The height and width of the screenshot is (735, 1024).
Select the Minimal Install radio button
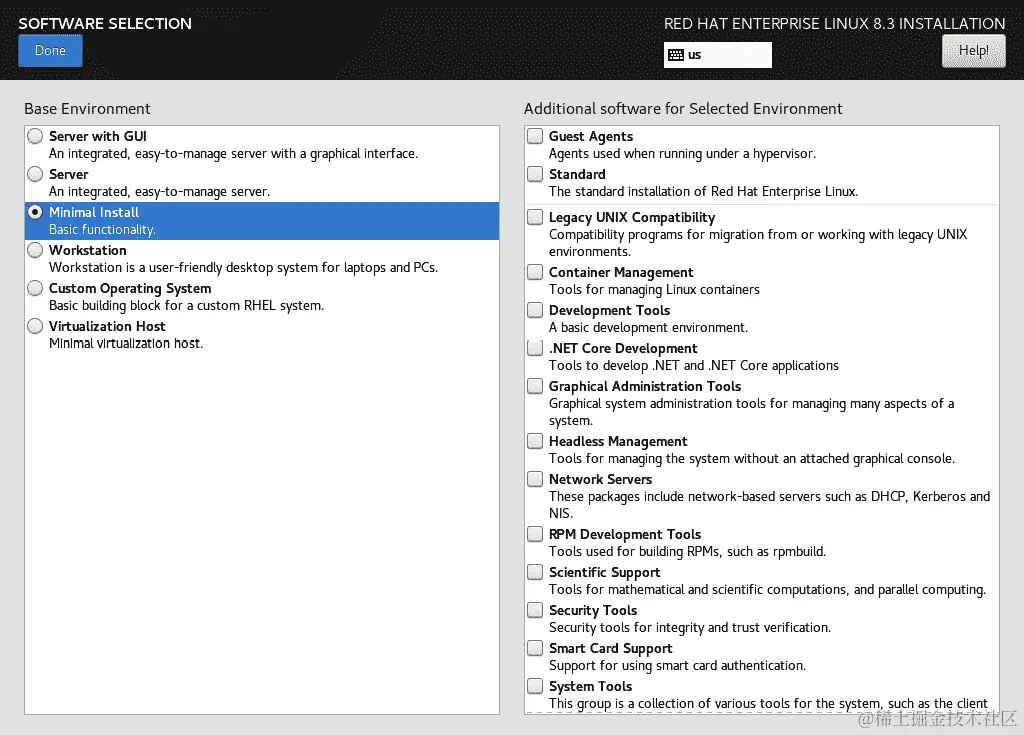(x=36, y=213)
